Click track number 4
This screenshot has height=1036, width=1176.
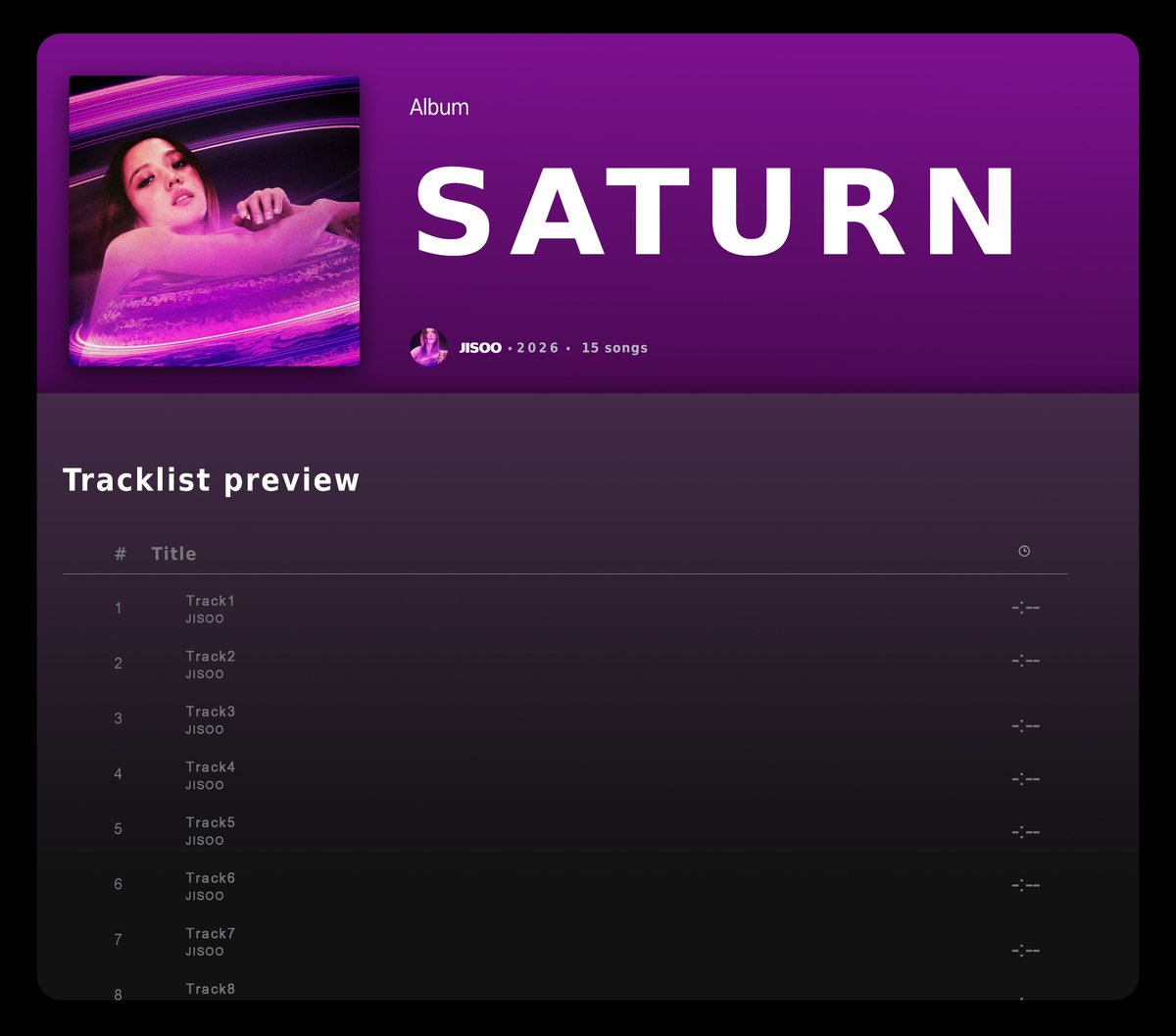[119, 774]
